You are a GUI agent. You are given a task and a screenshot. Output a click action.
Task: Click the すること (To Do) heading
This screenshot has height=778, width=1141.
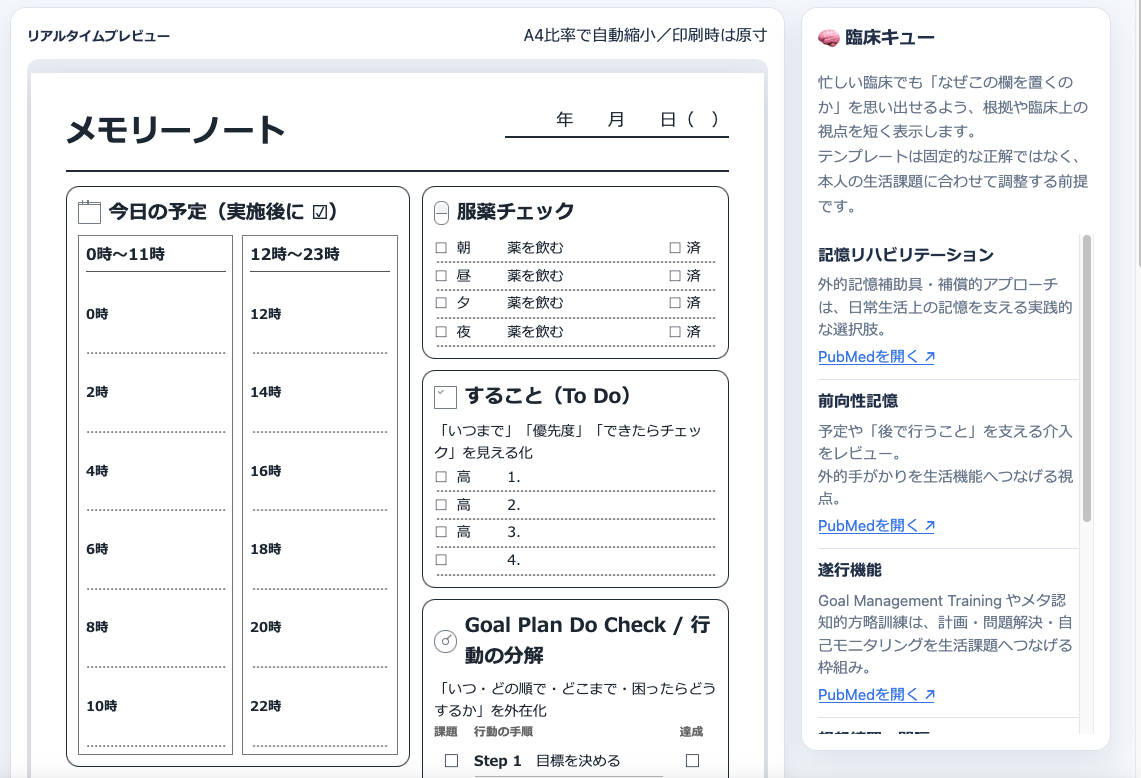click(547, 396)
